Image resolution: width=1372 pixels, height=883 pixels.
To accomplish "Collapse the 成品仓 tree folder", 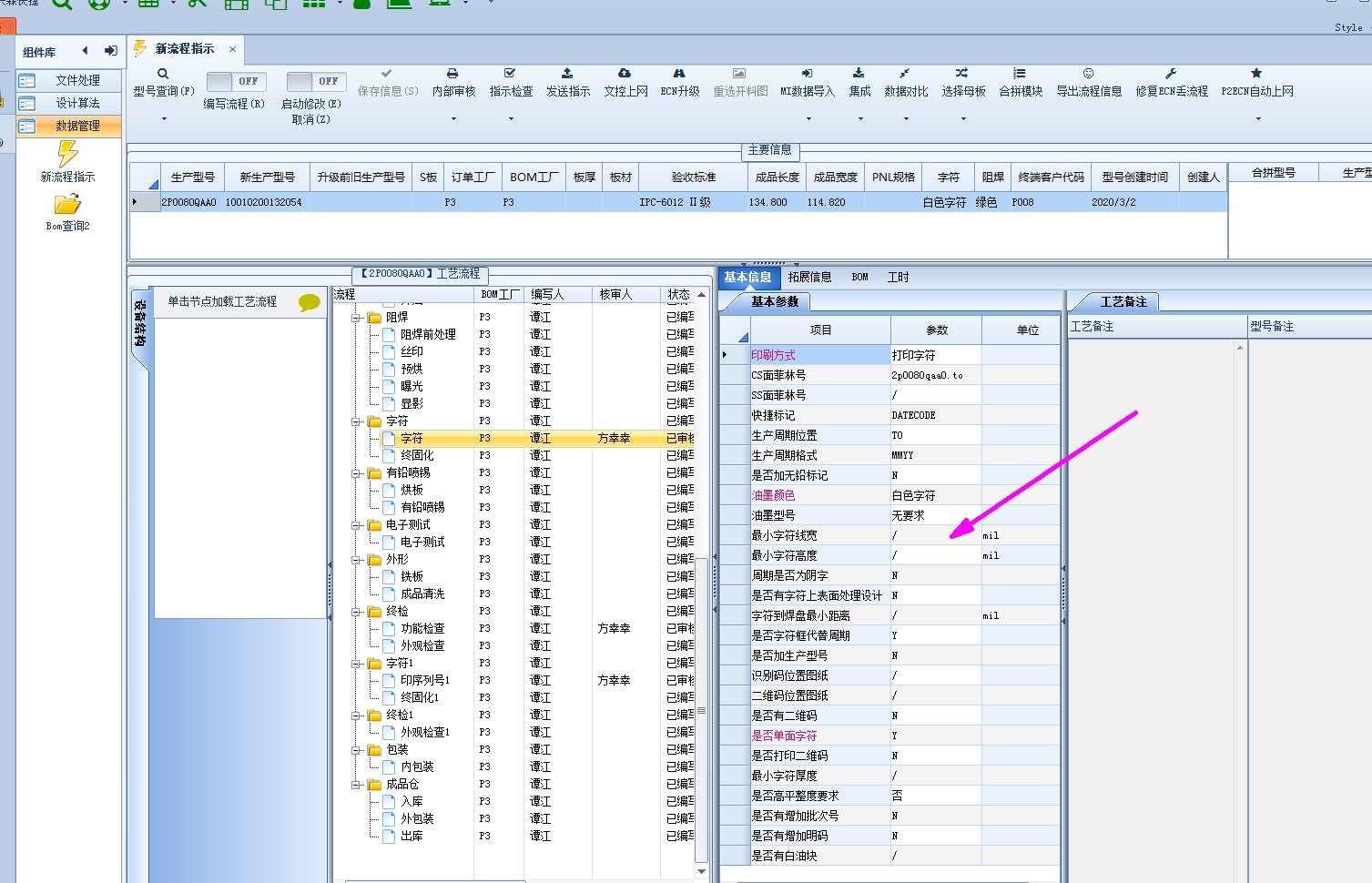I will click(356, 785).
